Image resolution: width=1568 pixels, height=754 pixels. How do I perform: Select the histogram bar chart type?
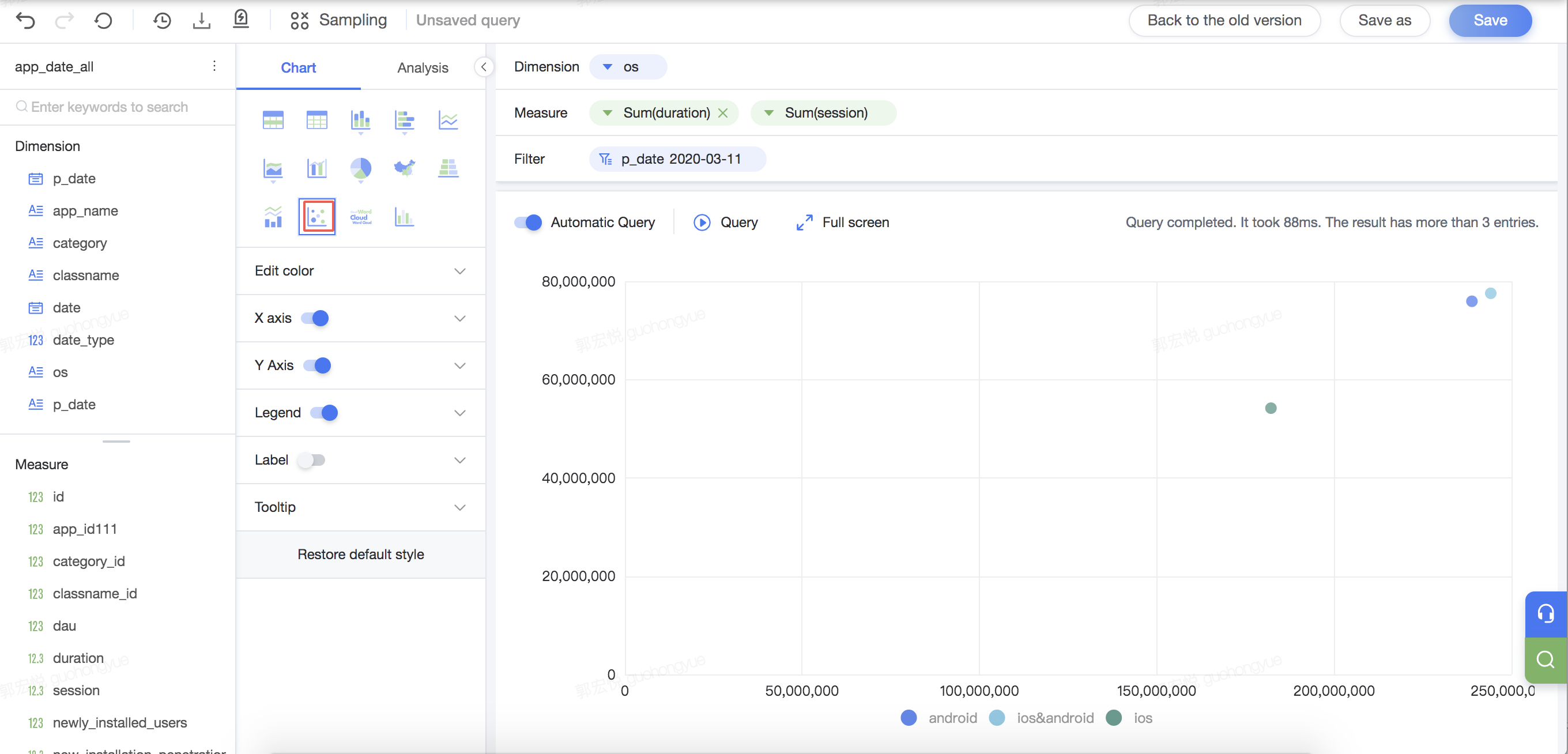(x=404, y=216)
